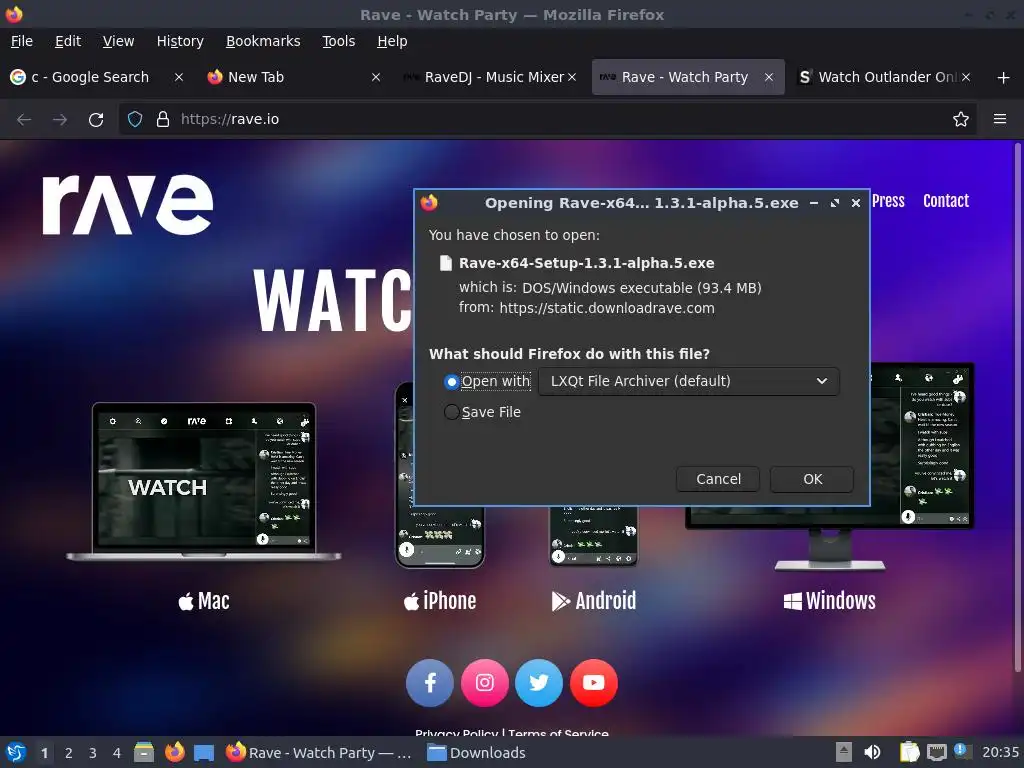Open the History menu

point(180,41)
